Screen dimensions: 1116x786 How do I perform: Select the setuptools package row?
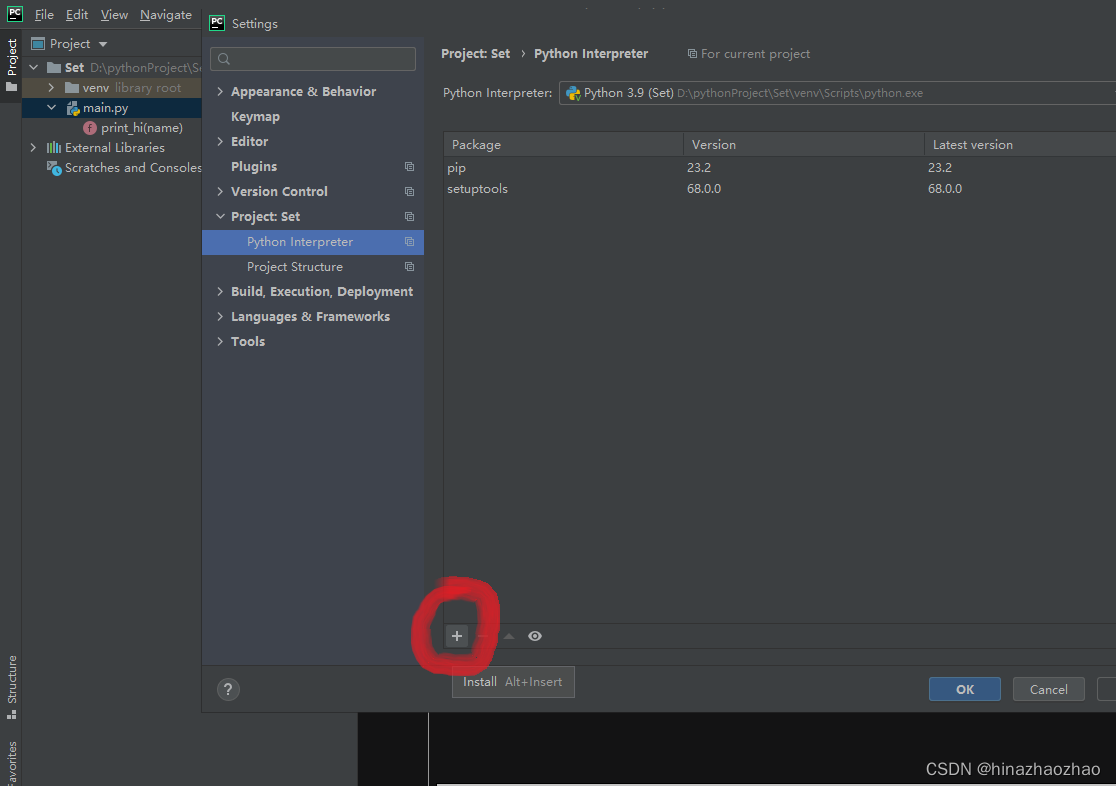779,189
